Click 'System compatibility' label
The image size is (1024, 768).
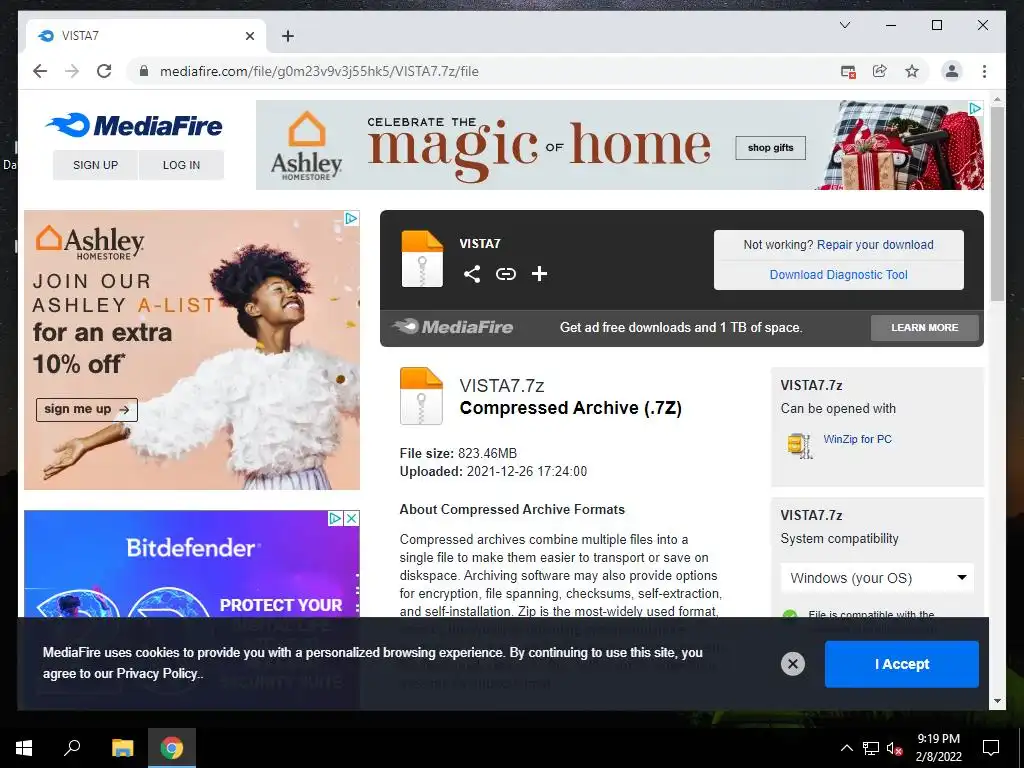tap(839, 539)
